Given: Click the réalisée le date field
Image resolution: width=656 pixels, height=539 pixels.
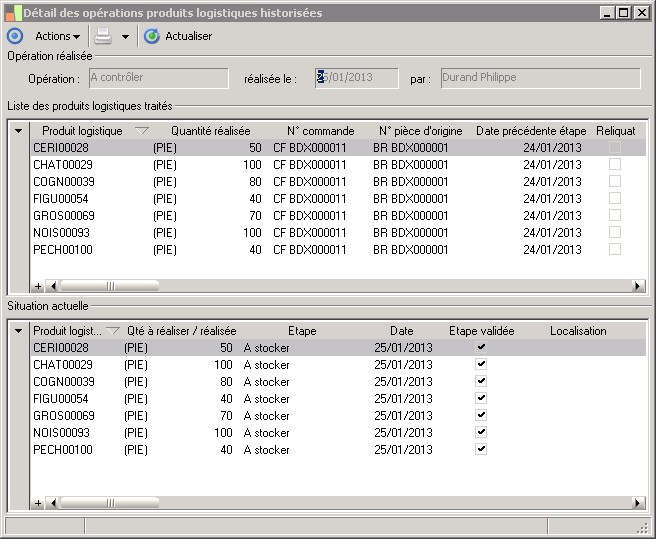Looking at the screenshot, I should point(356,78).
